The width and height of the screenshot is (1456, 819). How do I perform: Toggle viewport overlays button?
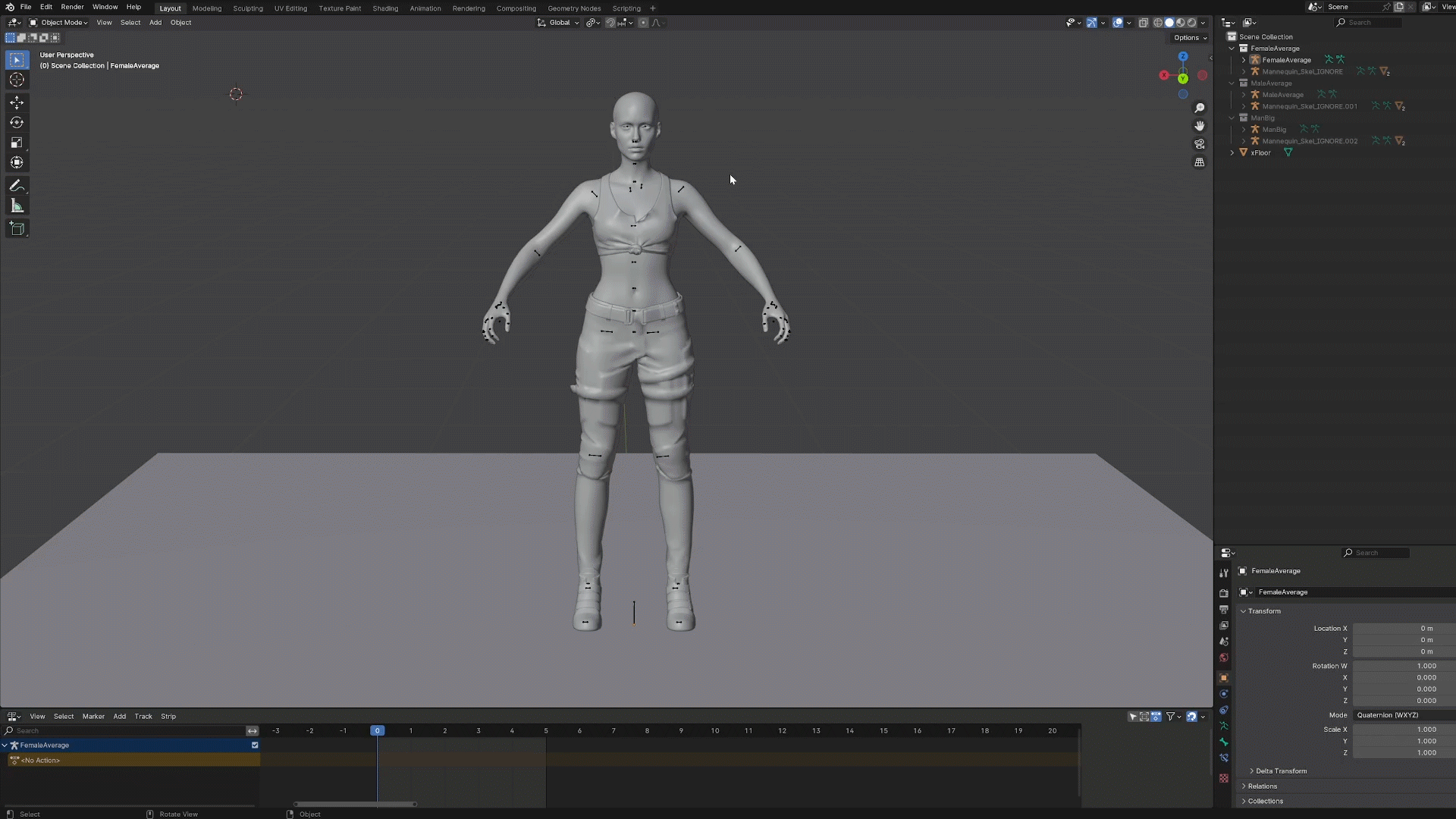coord(1118,23)
